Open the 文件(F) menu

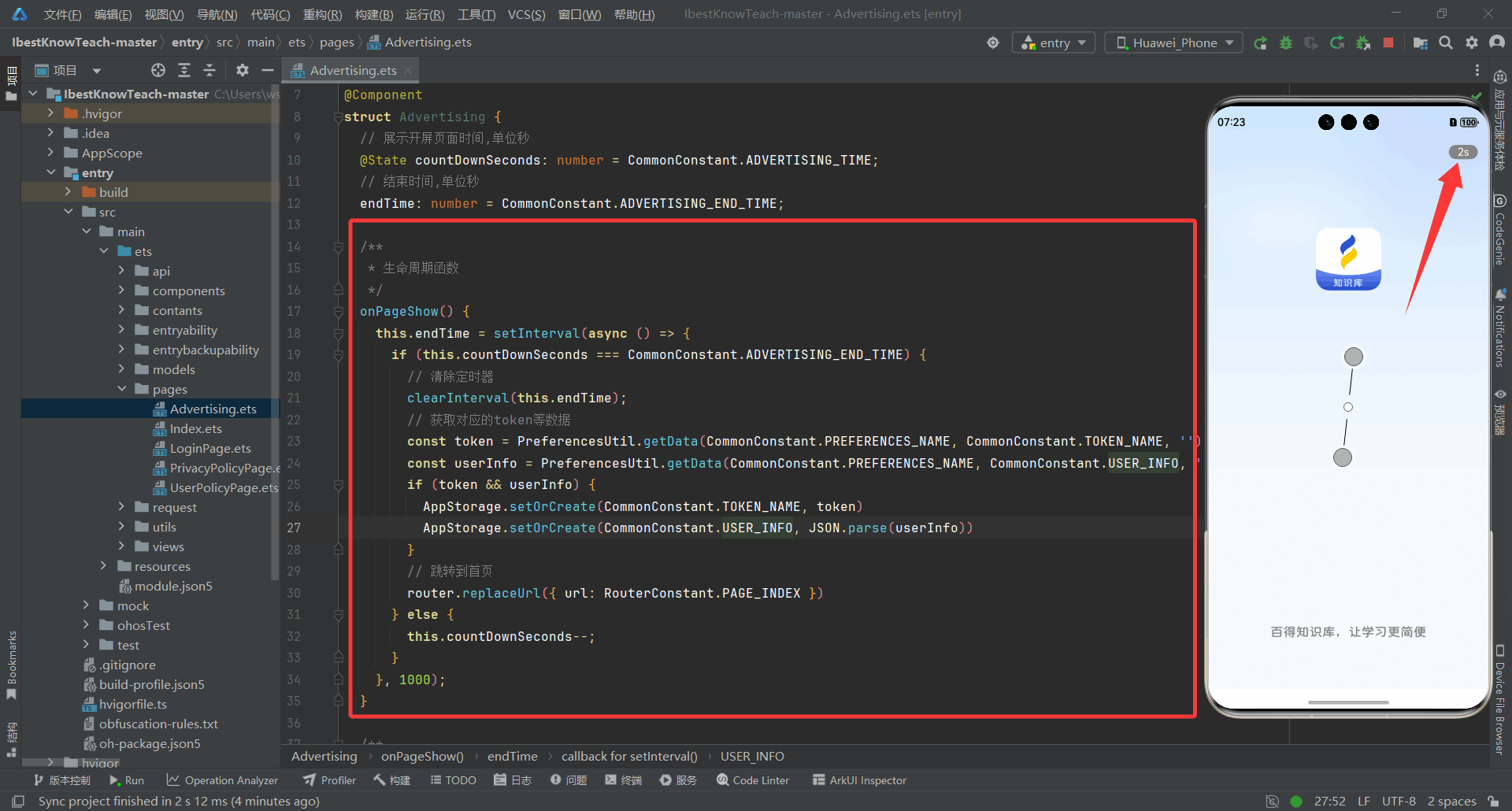tap(62, 14)
